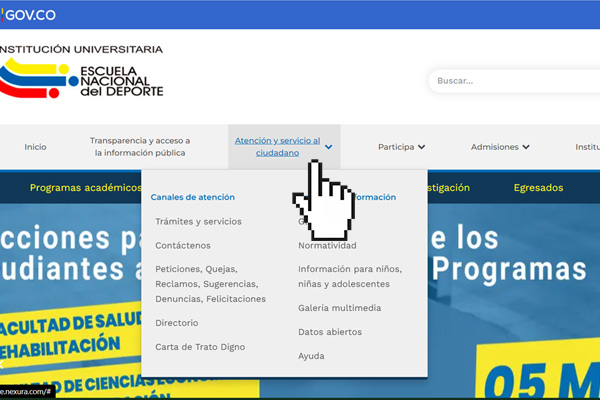Viewport: 600px width, 400px height.
Task: Open Datos abiertos link
Action: click(330, 332)
